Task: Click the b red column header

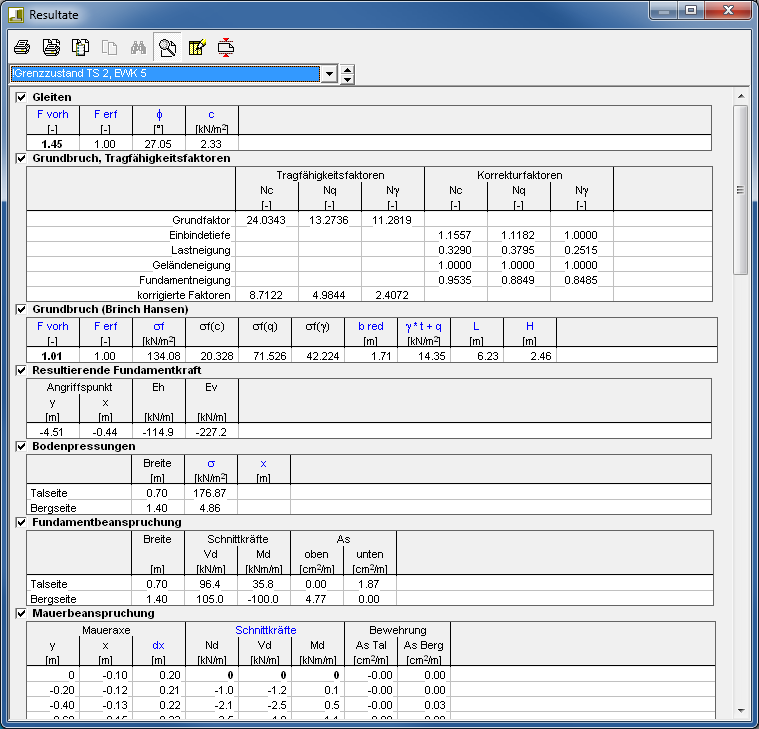Action: point(370,326)
